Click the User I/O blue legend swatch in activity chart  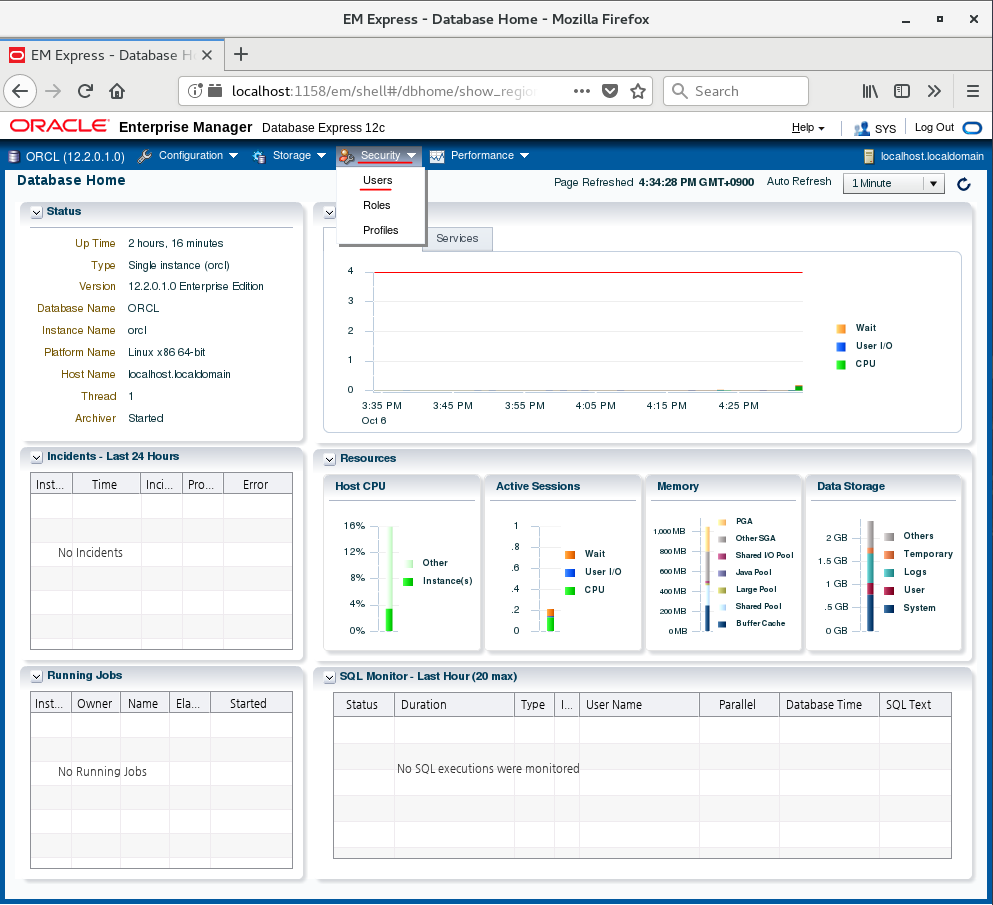click(841, 346)
